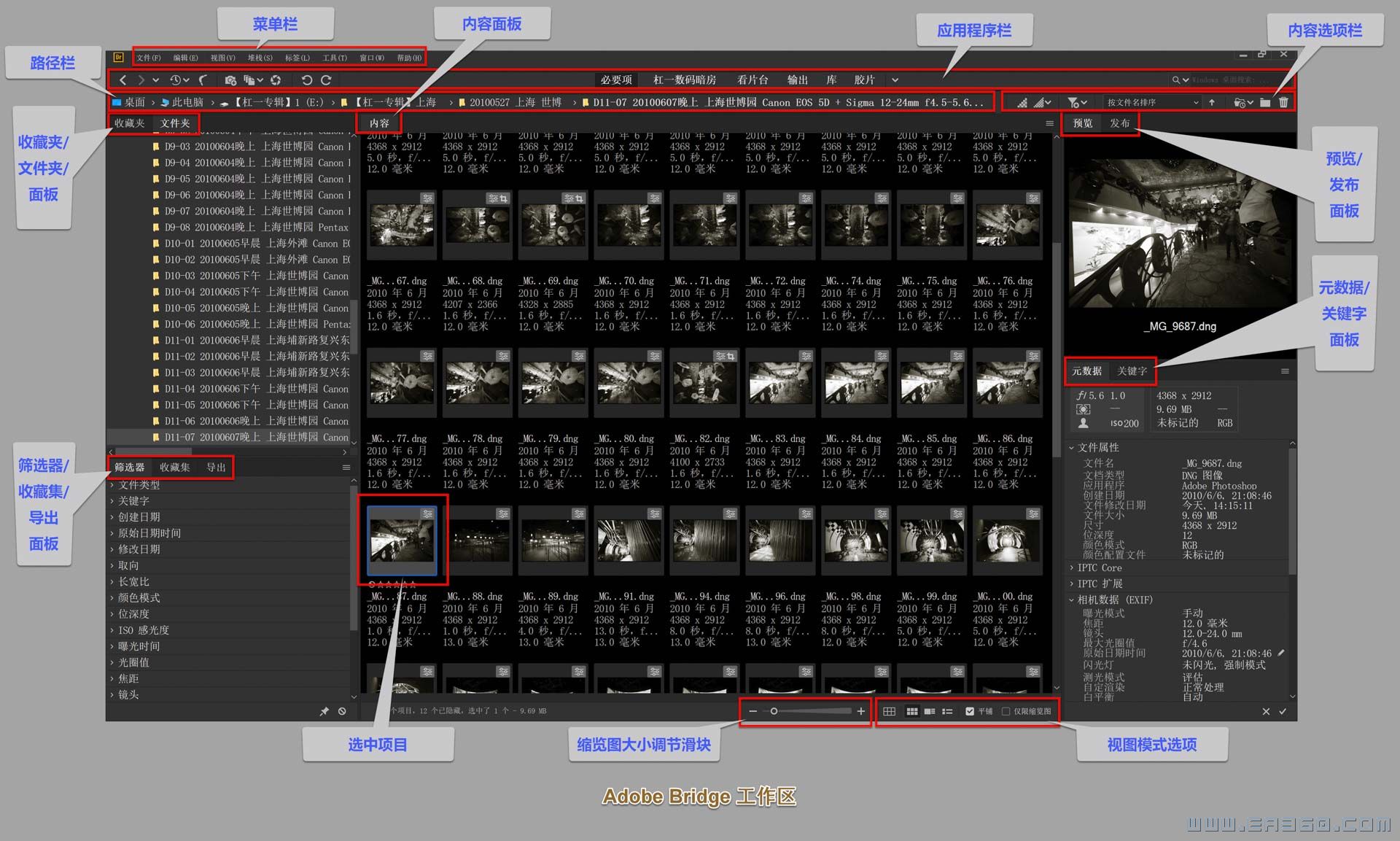Click the 此电脑 path breadcrumb
Viewport: 1400px width, 841px height.
tap(187, 103)
